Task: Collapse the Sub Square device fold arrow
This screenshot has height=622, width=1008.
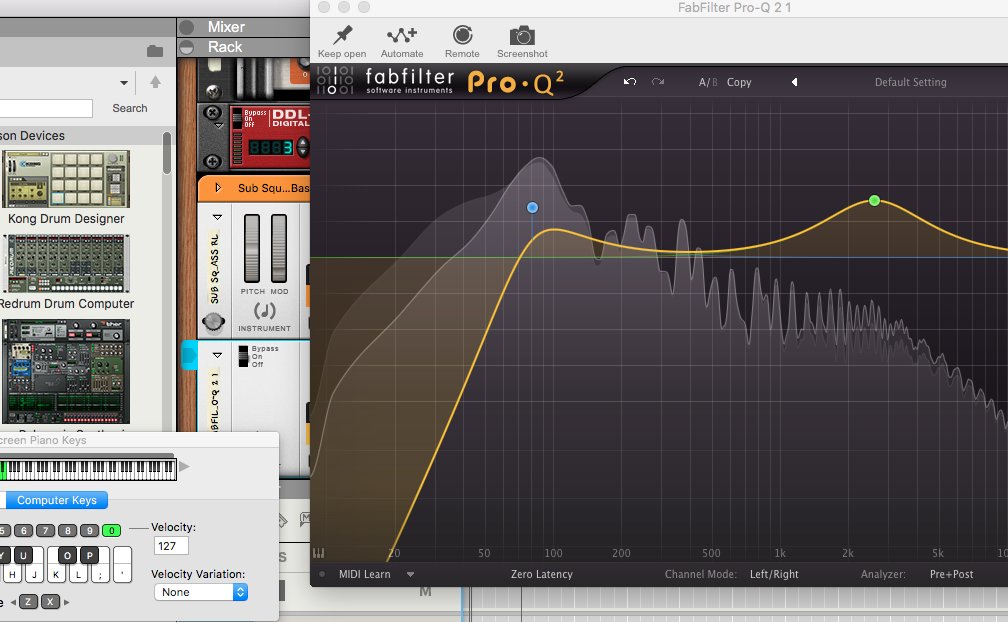Action: 217,217
